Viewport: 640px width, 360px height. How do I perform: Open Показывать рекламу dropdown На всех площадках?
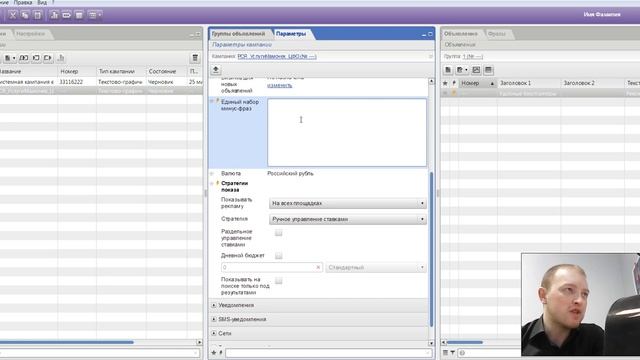[348, 203]
